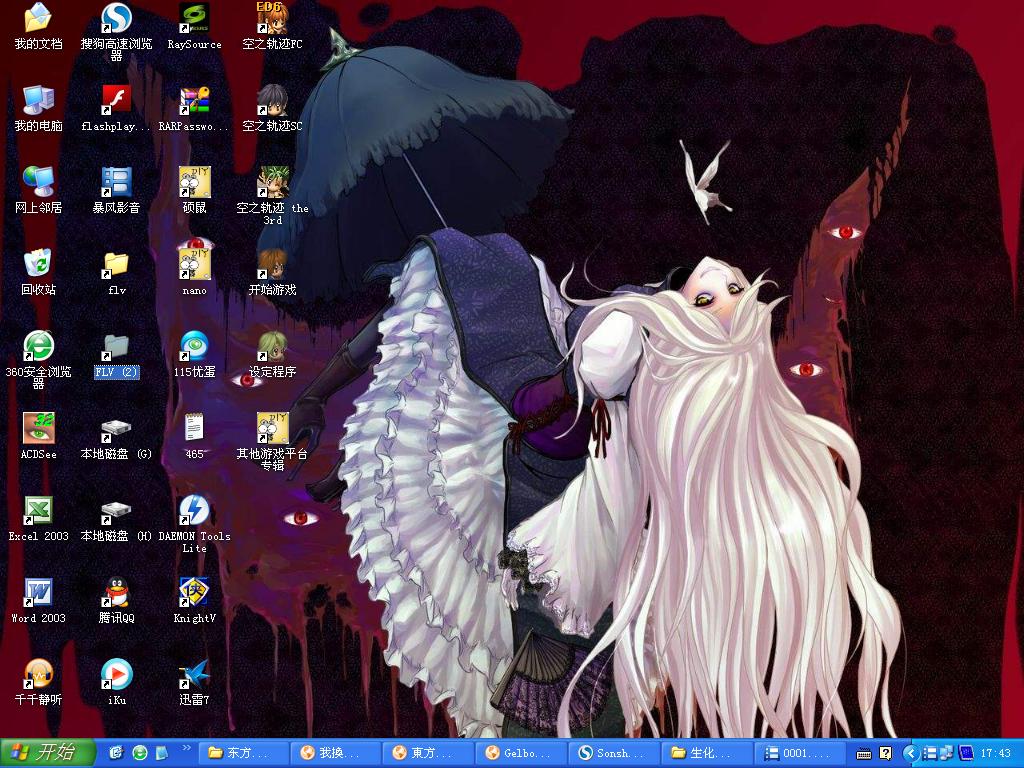The height and width of the screenshot is (768, 1024).
Task: Open the Local Disk (G) shortcut
Action: (116, 429)
